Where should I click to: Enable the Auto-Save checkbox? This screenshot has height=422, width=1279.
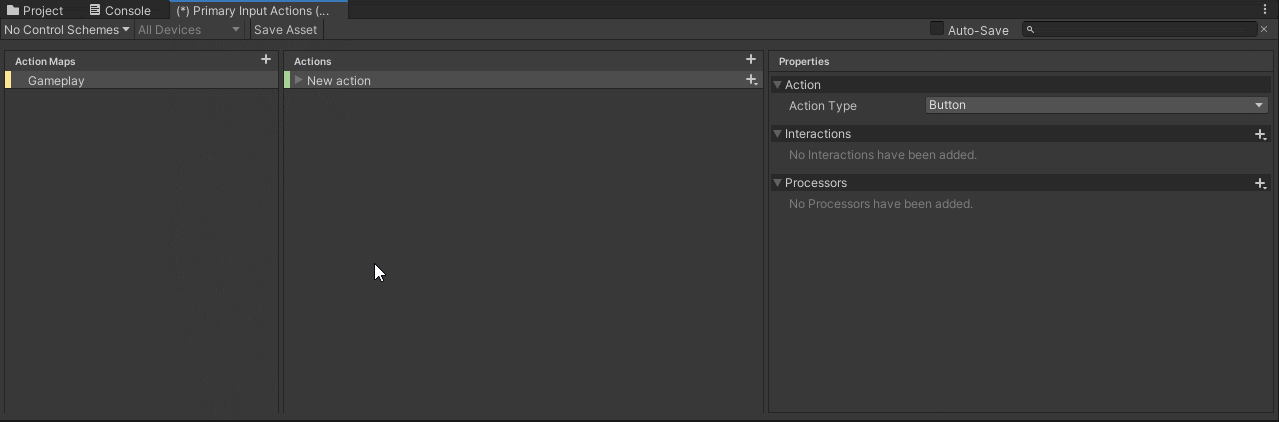coord(937,29)
